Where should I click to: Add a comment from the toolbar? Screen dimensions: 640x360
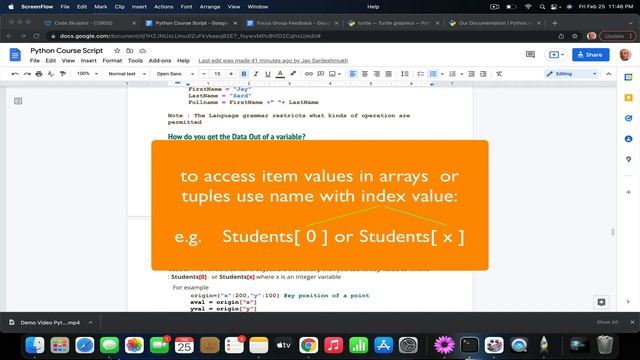[x=320, y=74]
